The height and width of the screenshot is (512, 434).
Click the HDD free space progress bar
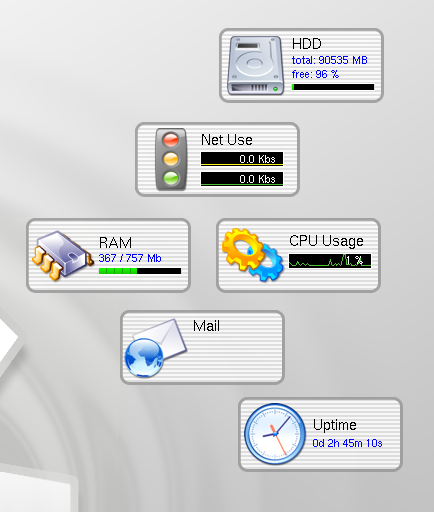333,87
